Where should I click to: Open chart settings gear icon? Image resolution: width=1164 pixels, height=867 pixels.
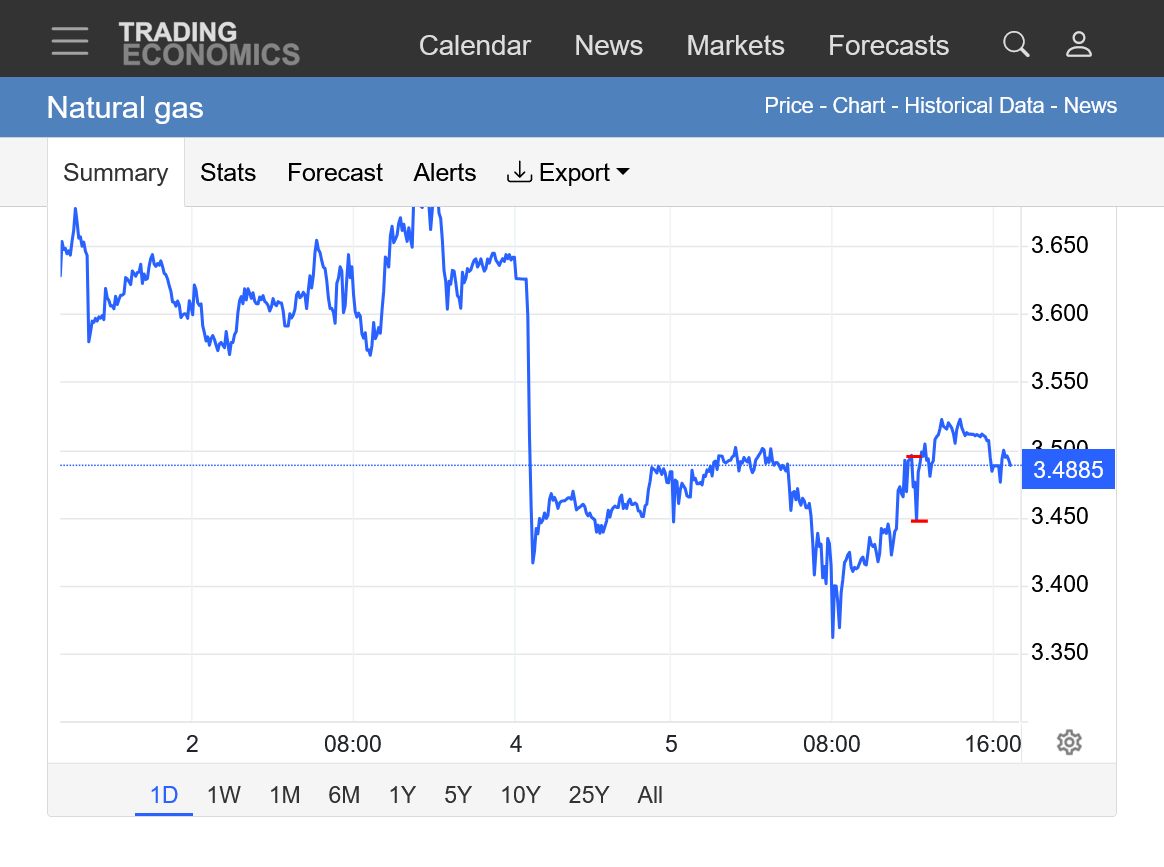[x=1069, y=742]
